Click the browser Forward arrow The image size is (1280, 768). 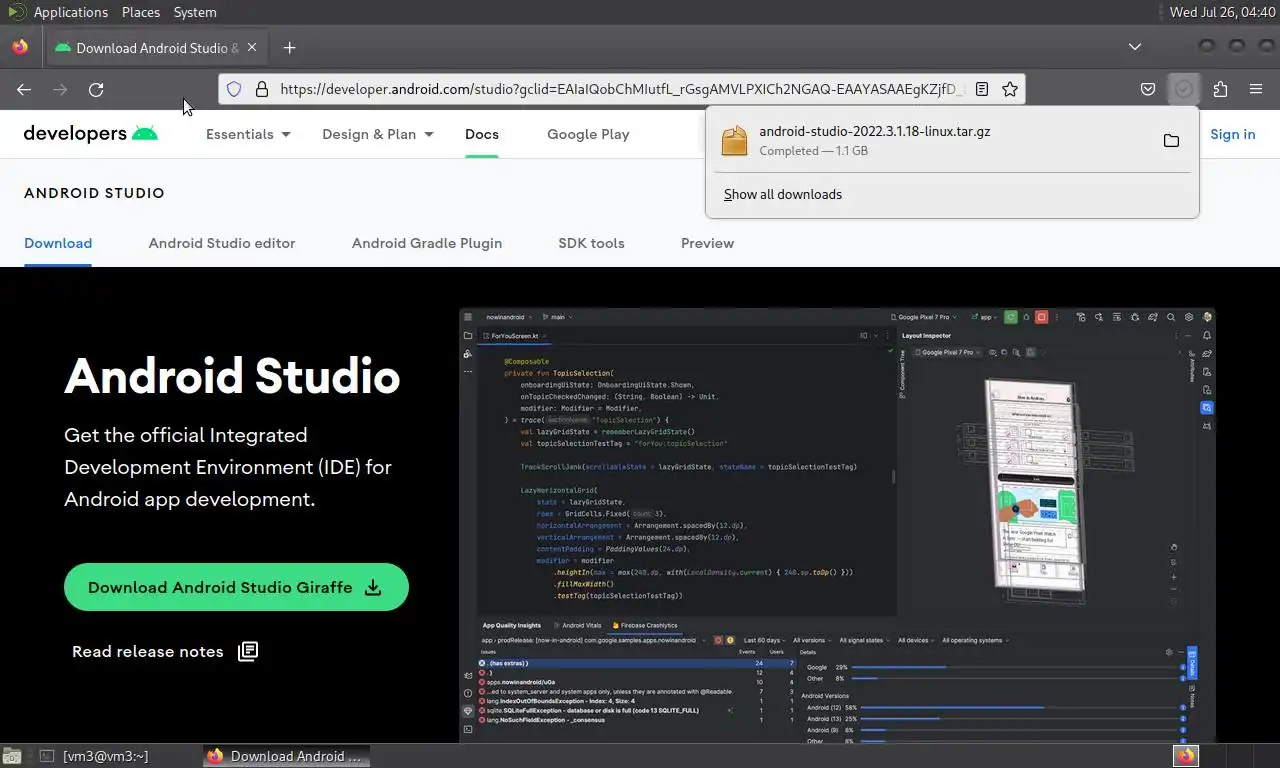(x=60, y=89)
